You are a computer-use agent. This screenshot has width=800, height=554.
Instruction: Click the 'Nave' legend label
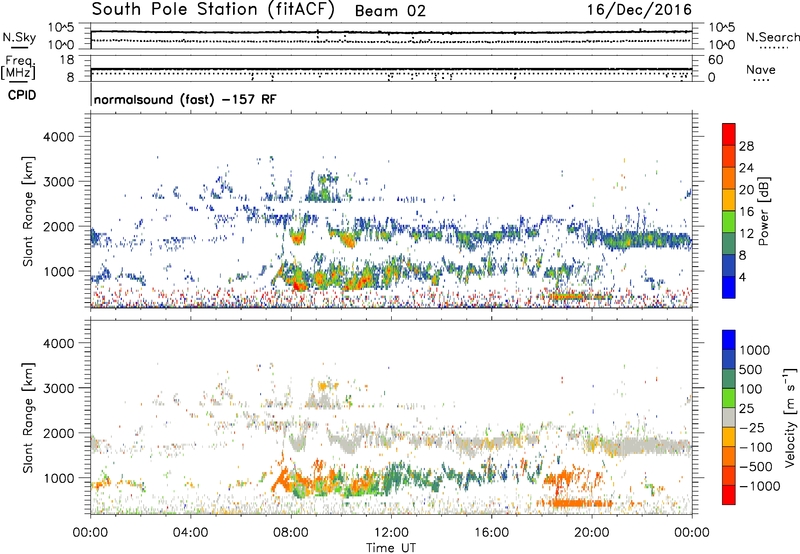coord(761,69)
